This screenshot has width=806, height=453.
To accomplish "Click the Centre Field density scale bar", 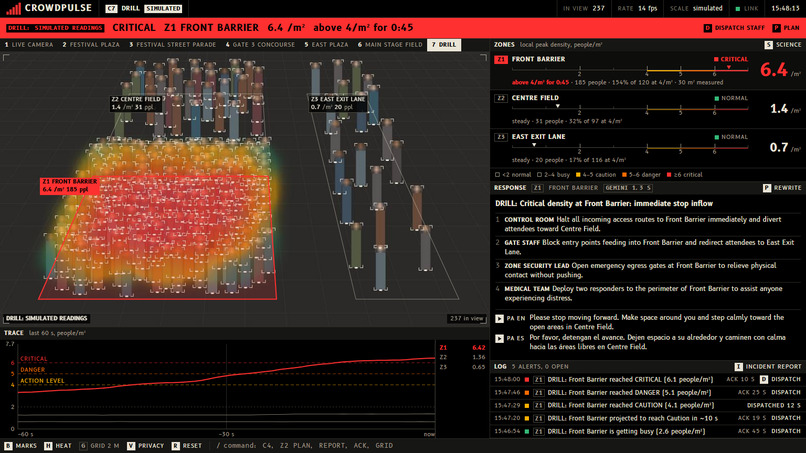I will 630,110.
